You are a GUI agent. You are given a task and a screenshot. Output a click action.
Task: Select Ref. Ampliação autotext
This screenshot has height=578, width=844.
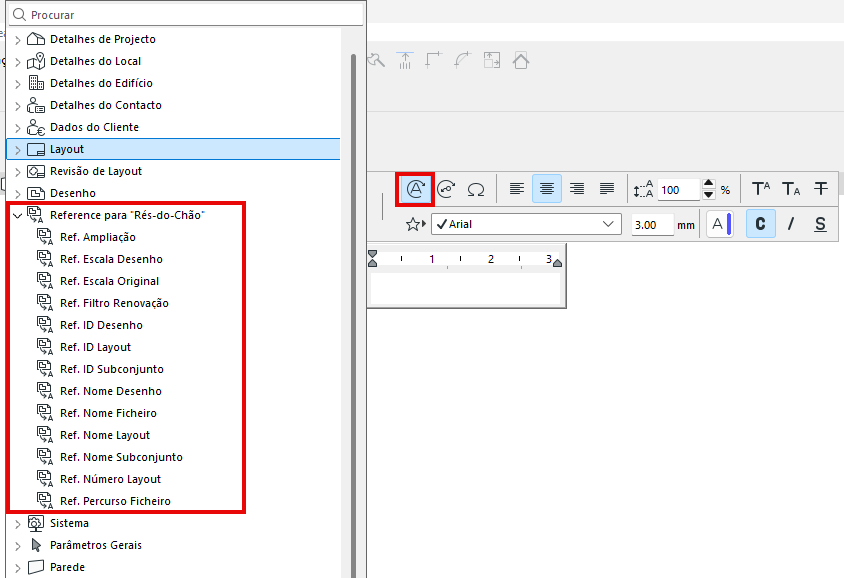coord(98,237)
